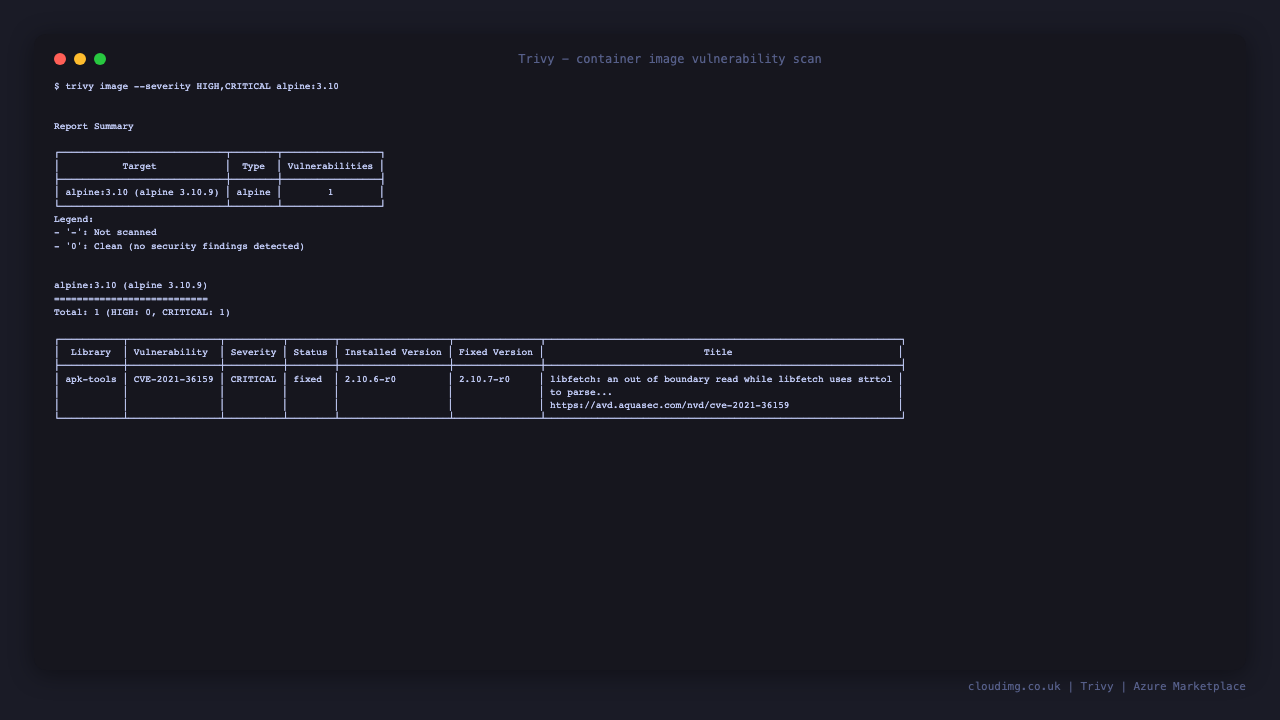Click the "'-': Not scanned" legend line
The width and height of the screenshot is (1280, 720).
(x=105, y=232)
